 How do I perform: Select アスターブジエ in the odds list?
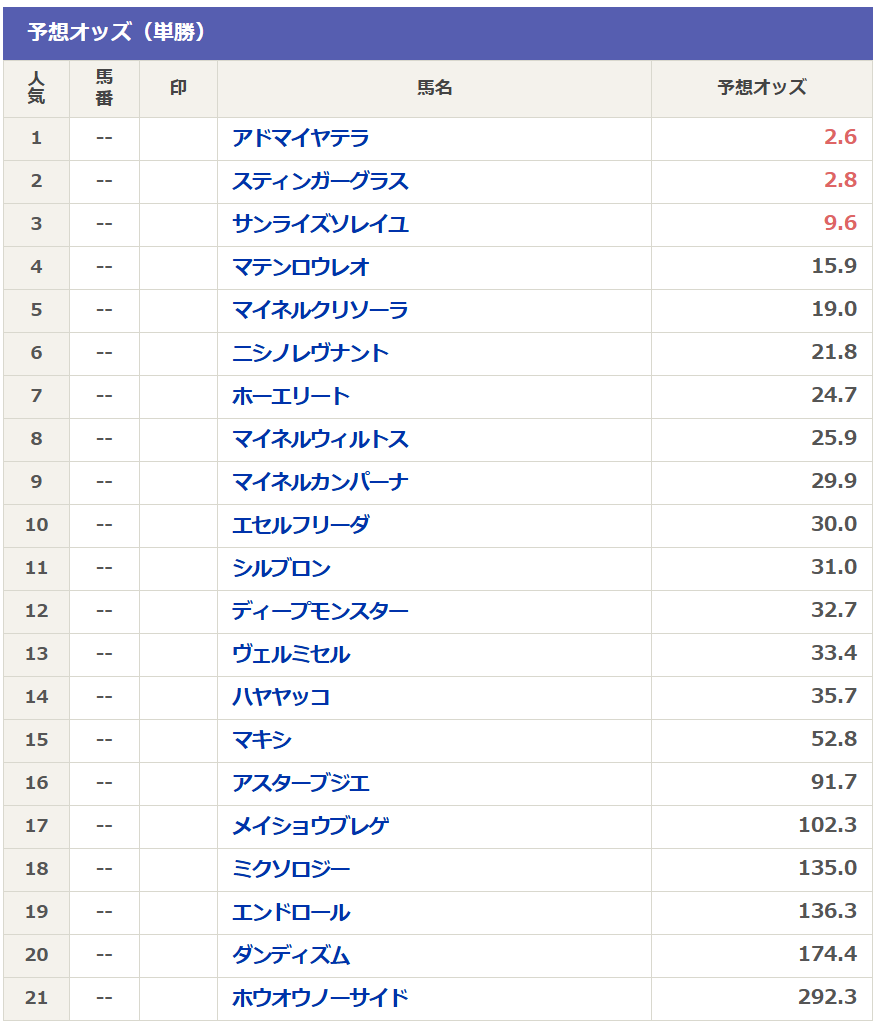point(300,783)
